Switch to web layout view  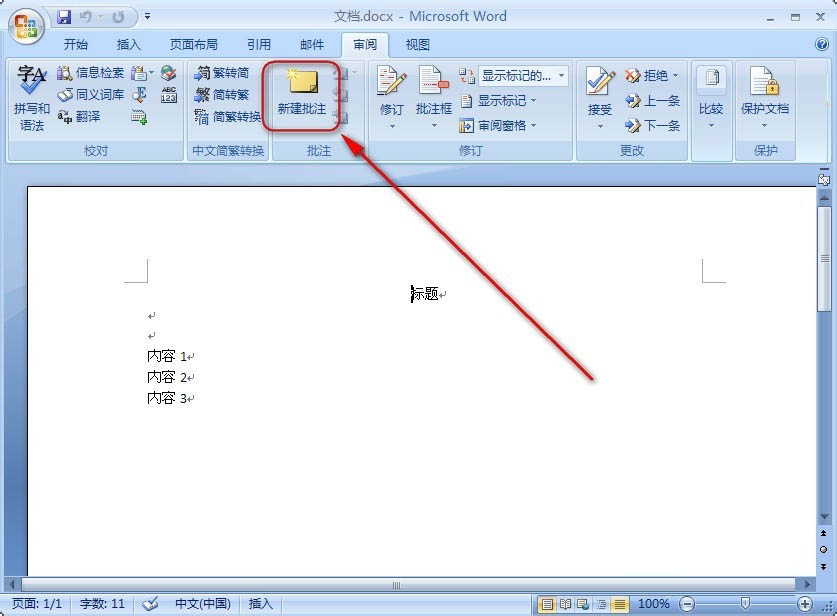(x=583, y=604)
